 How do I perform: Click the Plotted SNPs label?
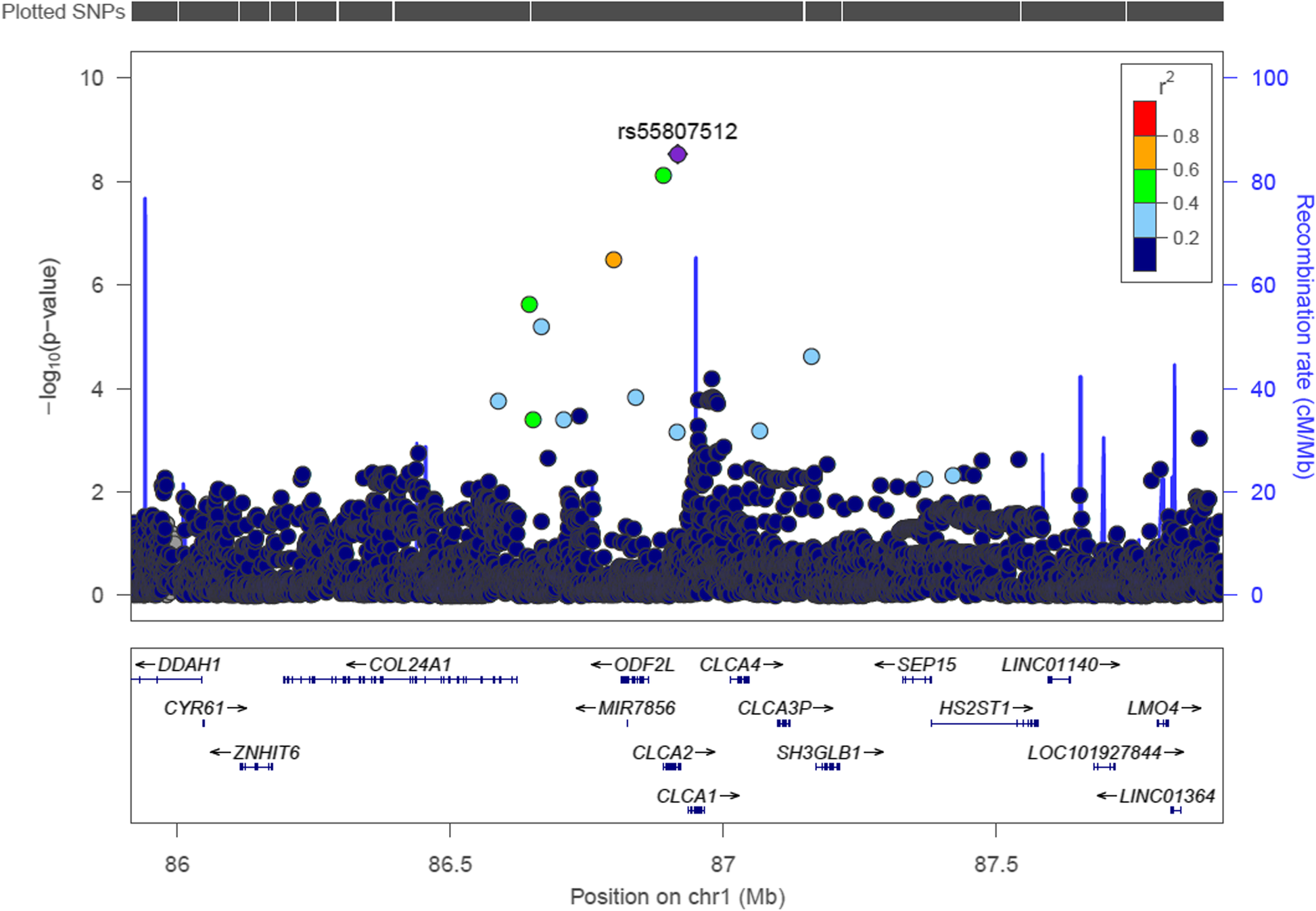click(x=63, y=12)
